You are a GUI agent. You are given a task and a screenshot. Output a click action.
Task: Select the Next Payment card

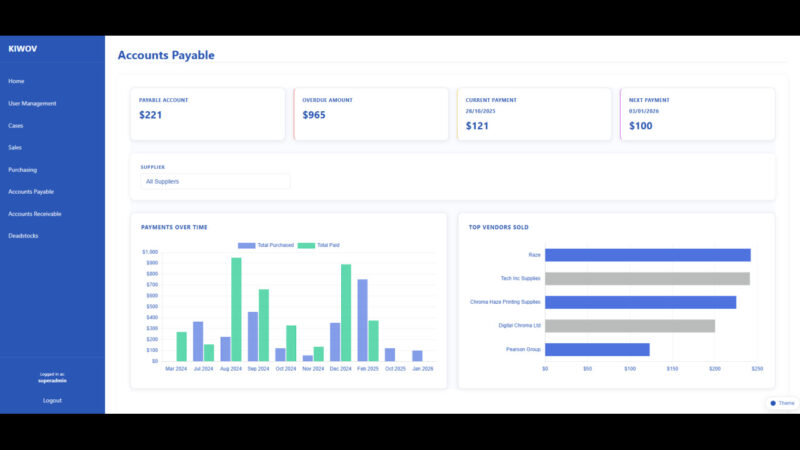[697, 114]
